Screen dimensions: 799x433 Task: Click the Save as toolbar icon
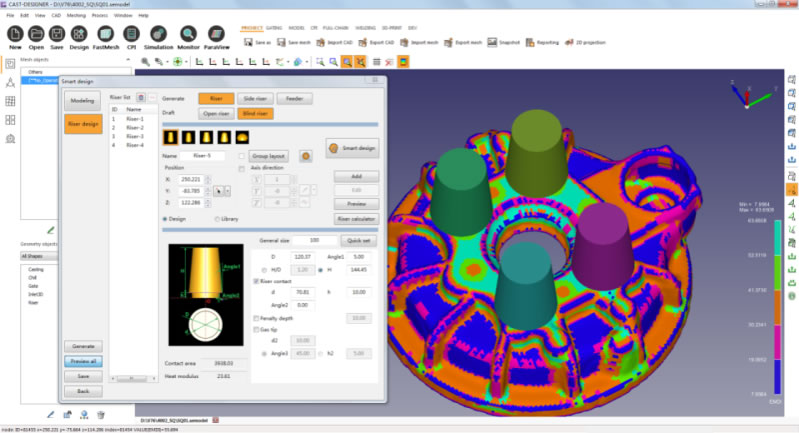point(248,42)
